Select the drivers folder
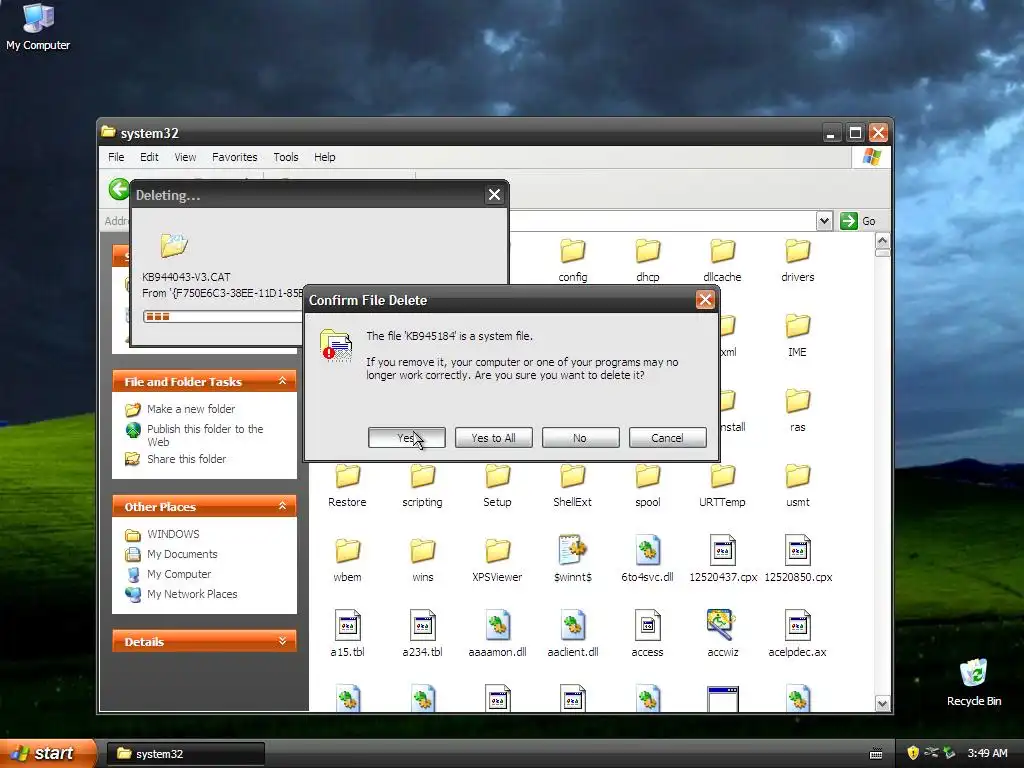 click(x=797, y=260)
